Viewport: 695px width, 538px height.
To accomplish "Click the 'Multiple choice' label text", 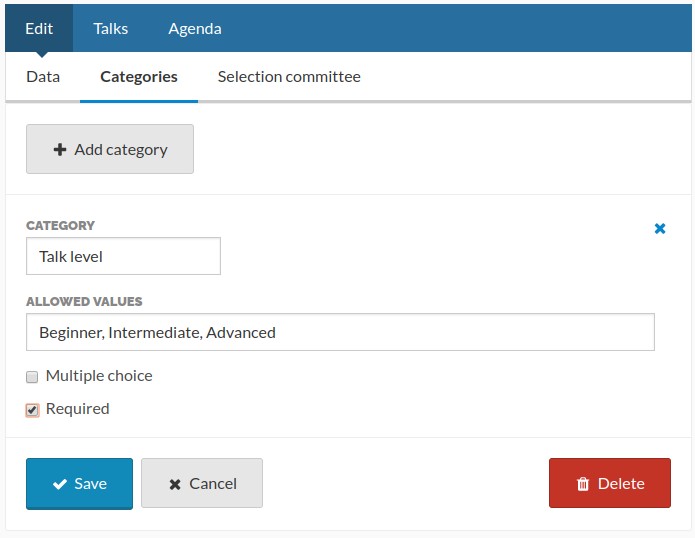I will coord(99,376).
